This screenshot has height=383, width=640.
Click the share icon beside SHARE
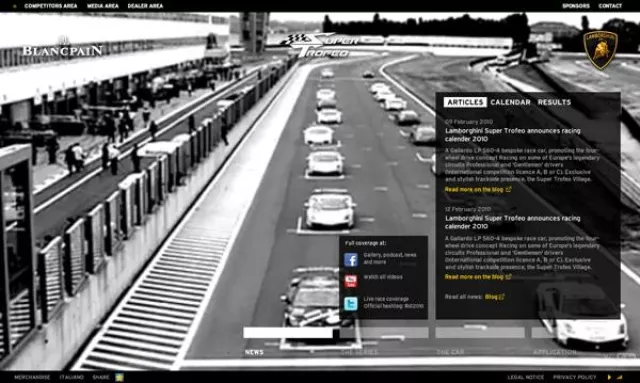[x=119, y=377]
